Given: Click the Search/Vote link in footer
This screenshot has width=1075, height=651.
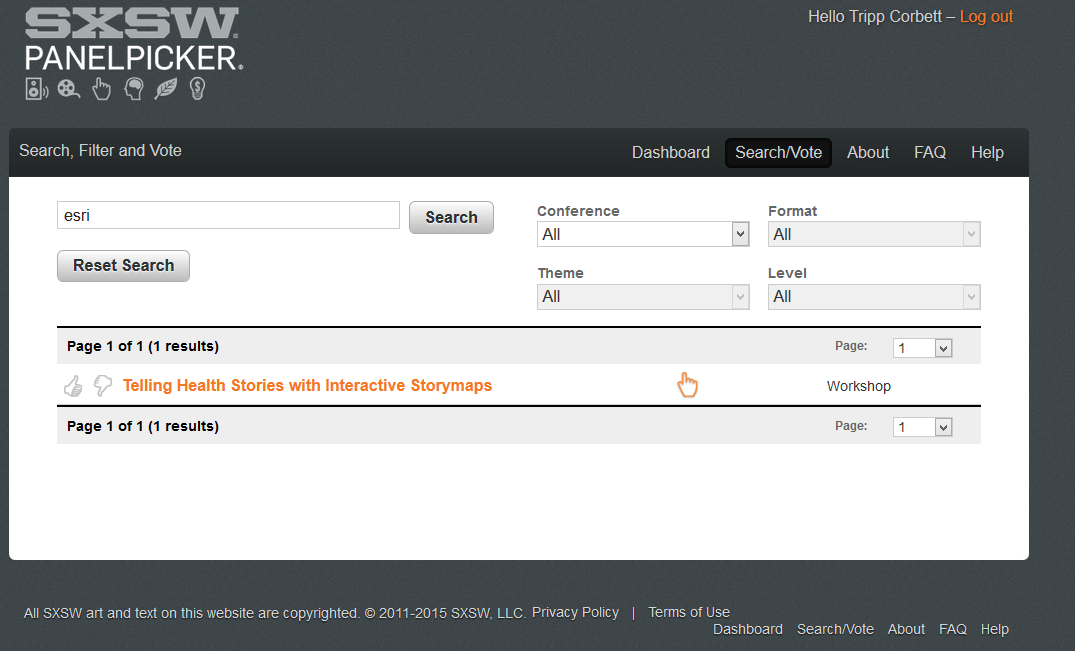Looking at the screenshot, I should (835, 629).
